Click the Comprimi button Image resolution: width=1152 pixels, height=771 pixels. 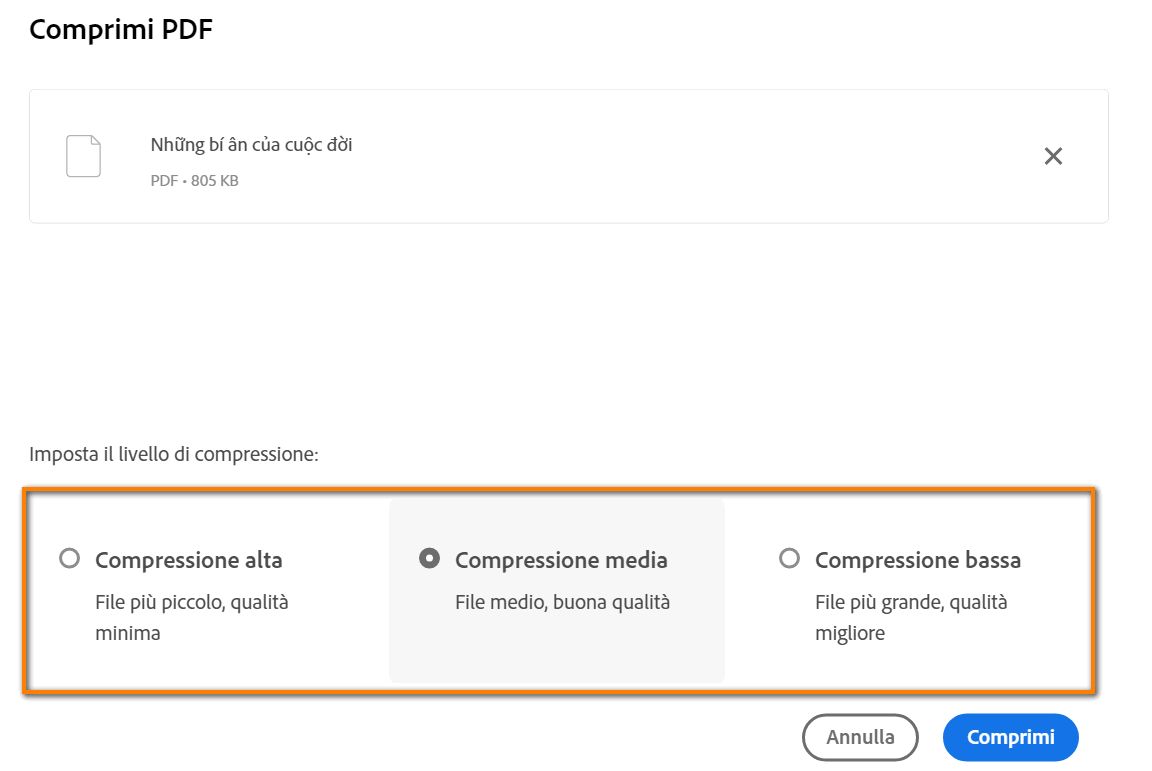pyautogui.click(x=1010, y=736)
